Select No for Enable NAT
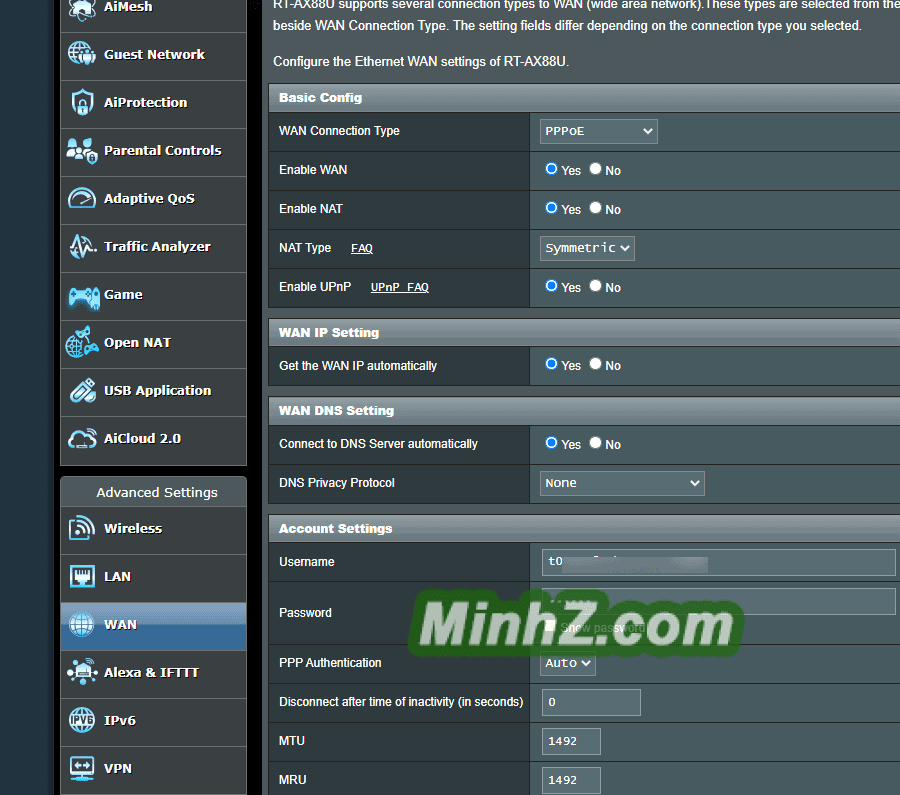 point(595,208)
